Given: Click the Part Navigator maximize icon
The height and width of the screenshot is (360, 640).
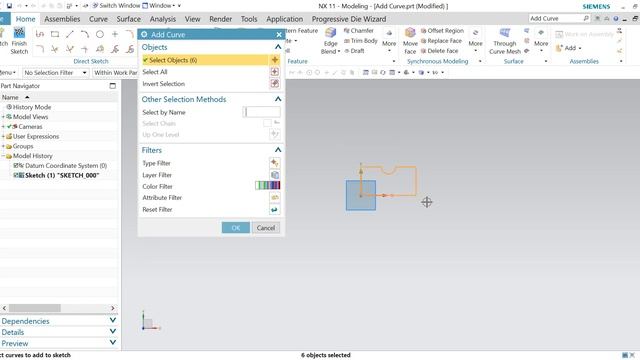Looking at the screenshot, I should point(113,86).
